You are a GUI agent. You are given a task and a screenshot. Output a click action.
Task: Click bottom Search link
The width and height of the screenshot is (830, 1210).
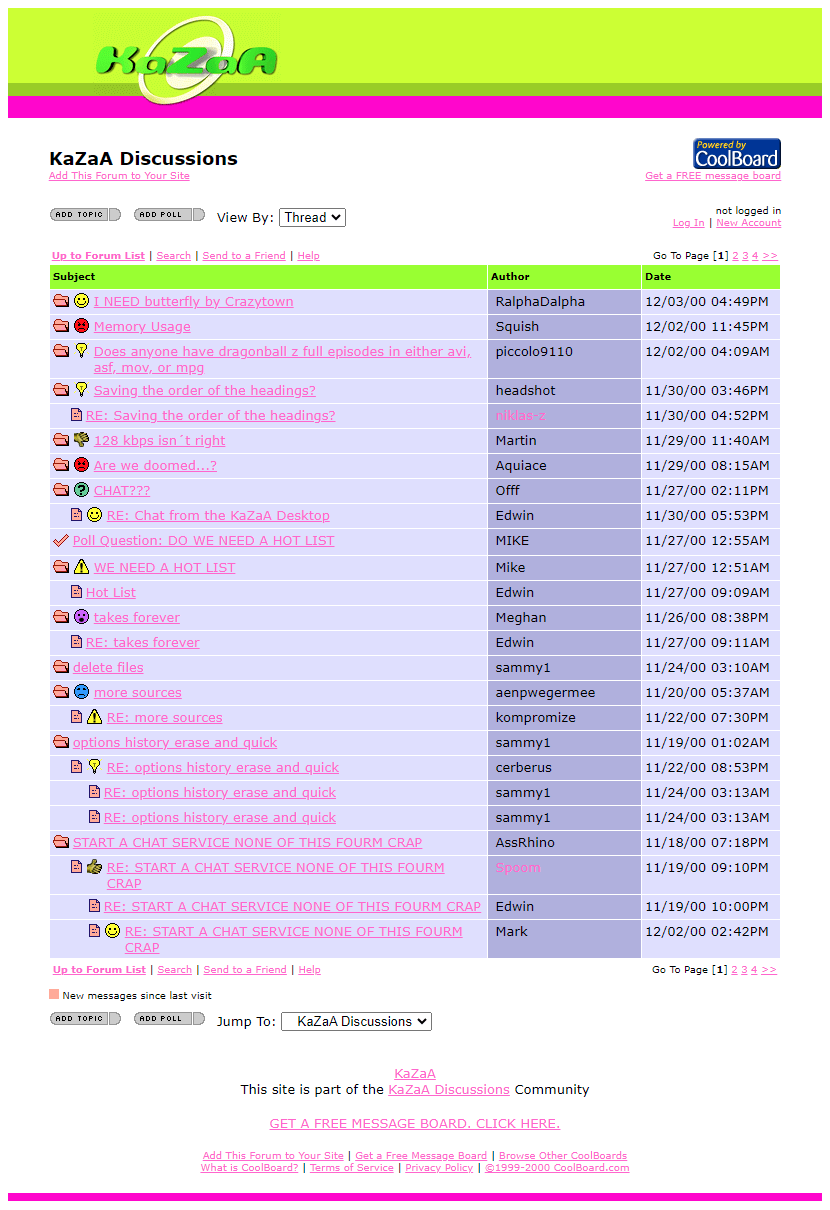pyautogui.click(x=174, y=970)
